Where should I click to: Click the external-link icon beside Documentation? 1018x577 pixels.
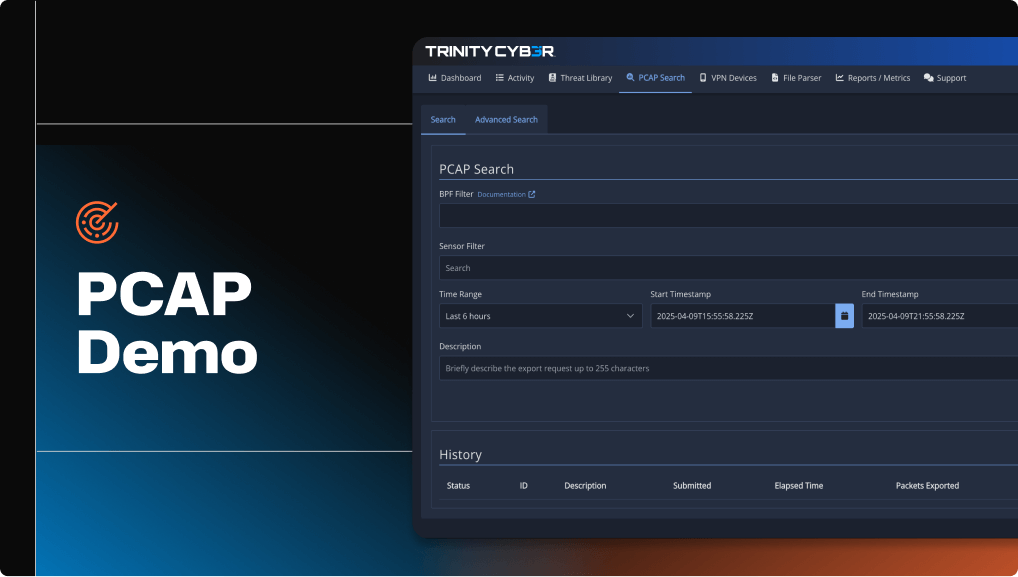click(532, 194)
